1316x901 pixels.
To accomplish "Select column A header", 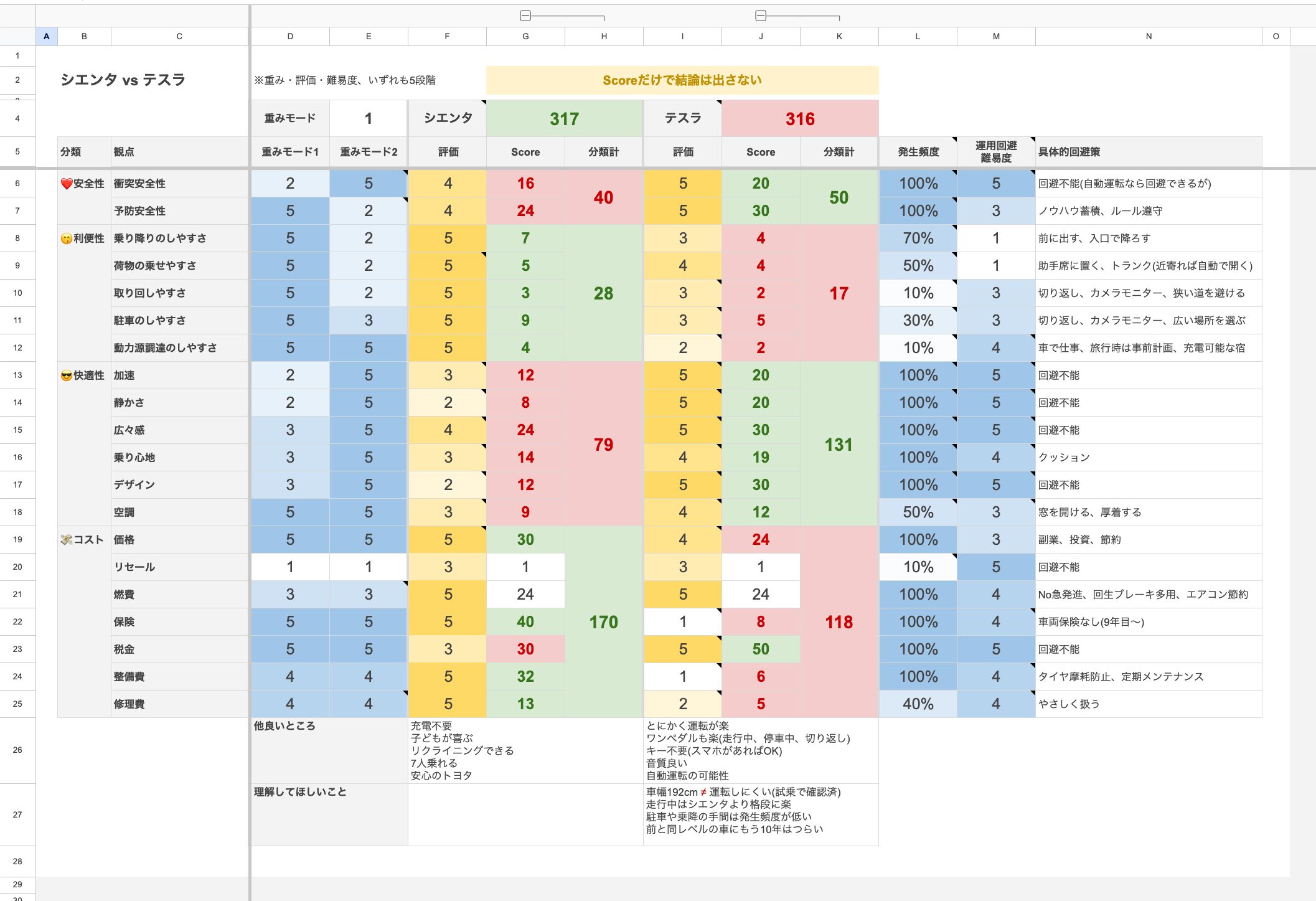I will pyautogui.click(x=47, y=36).
